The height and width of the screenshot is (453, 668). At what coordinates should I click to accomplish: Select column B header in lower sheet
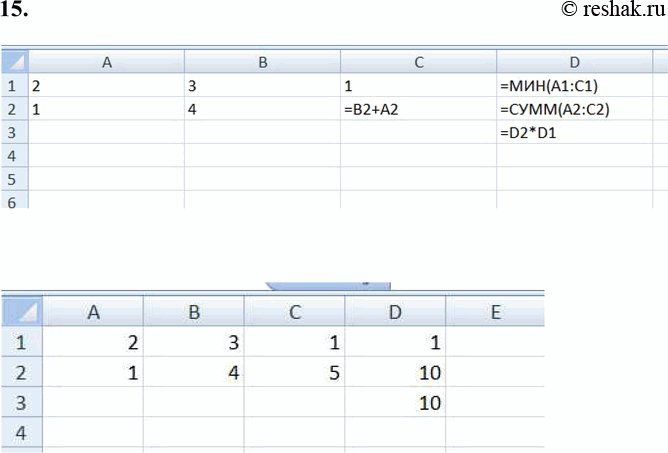point(194,312)
